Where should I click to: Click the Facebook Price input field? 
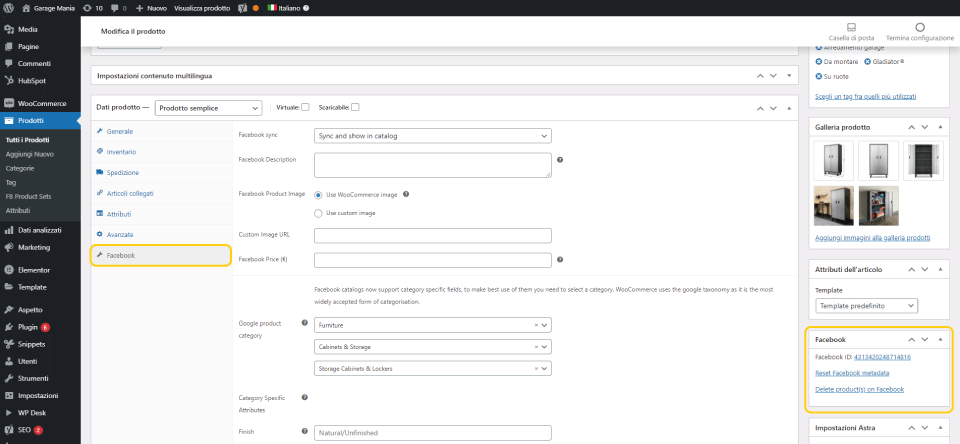click(433, 260)
